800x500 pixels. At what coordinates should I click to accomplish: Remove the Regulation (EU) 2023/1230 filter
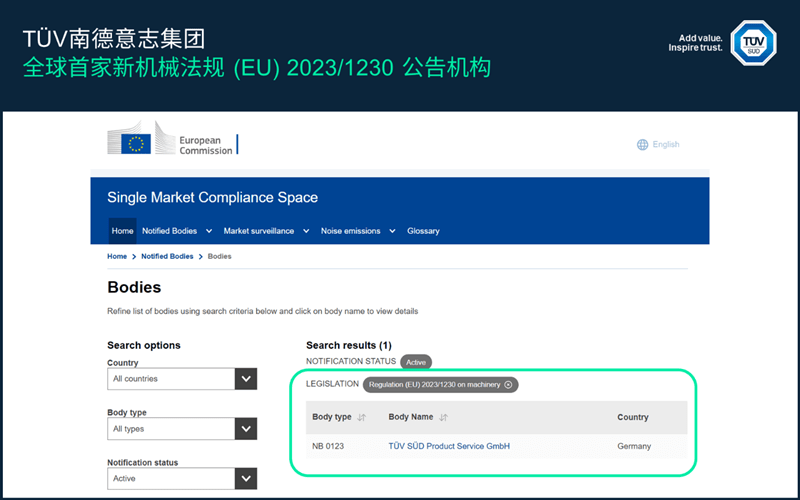pos(508,384)
